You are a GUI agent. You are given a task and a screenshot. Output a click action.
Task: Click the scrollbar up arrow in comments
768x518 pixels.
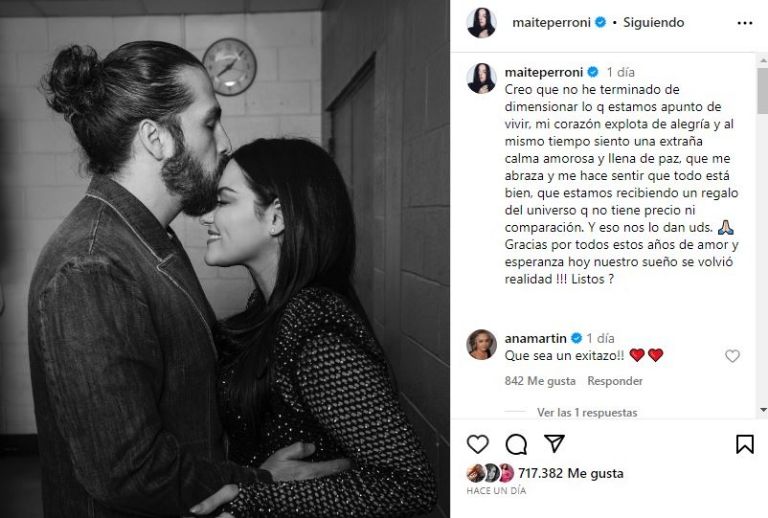pos(763,61)
